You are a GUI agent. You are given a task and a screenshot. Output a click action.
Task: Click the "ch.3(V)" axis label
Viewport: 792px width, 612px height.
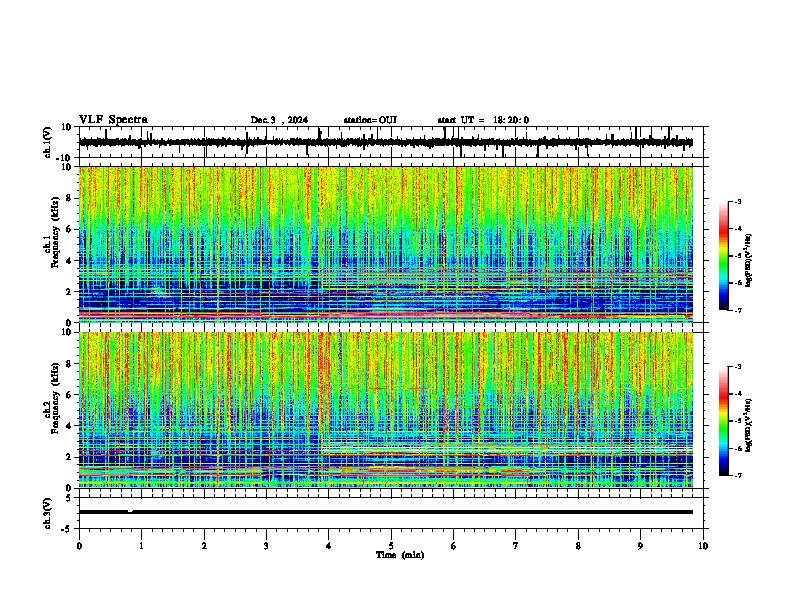tap(48, 513)
